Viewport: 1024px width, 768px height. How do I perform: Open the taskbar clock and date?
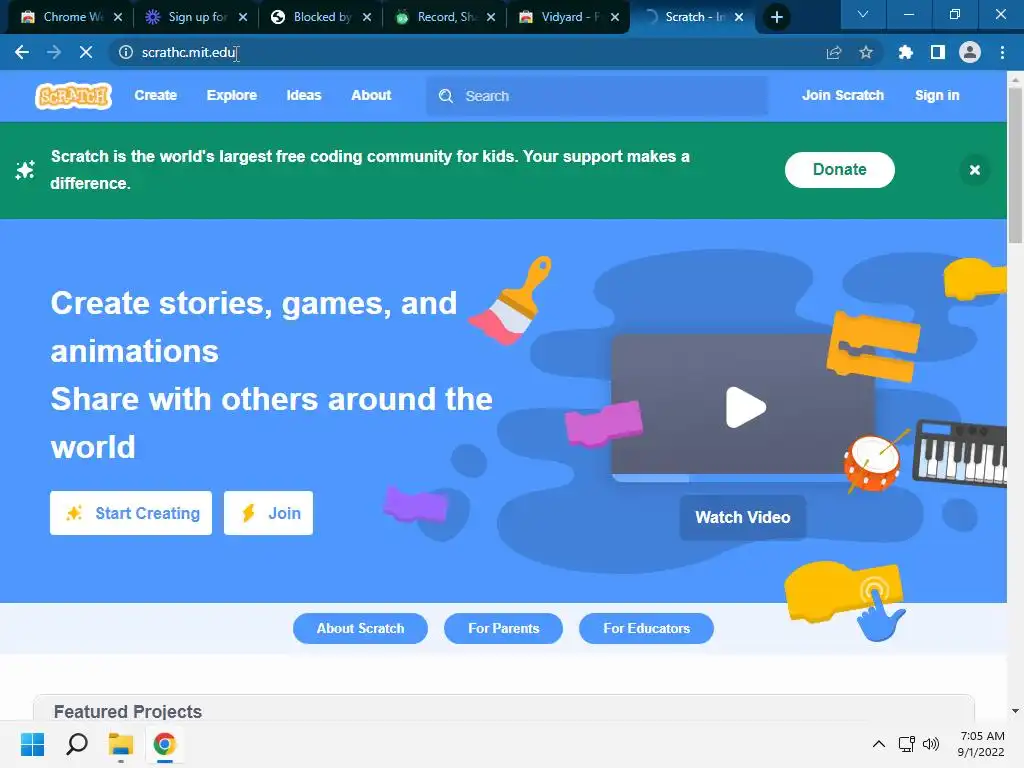pos(981,744)
